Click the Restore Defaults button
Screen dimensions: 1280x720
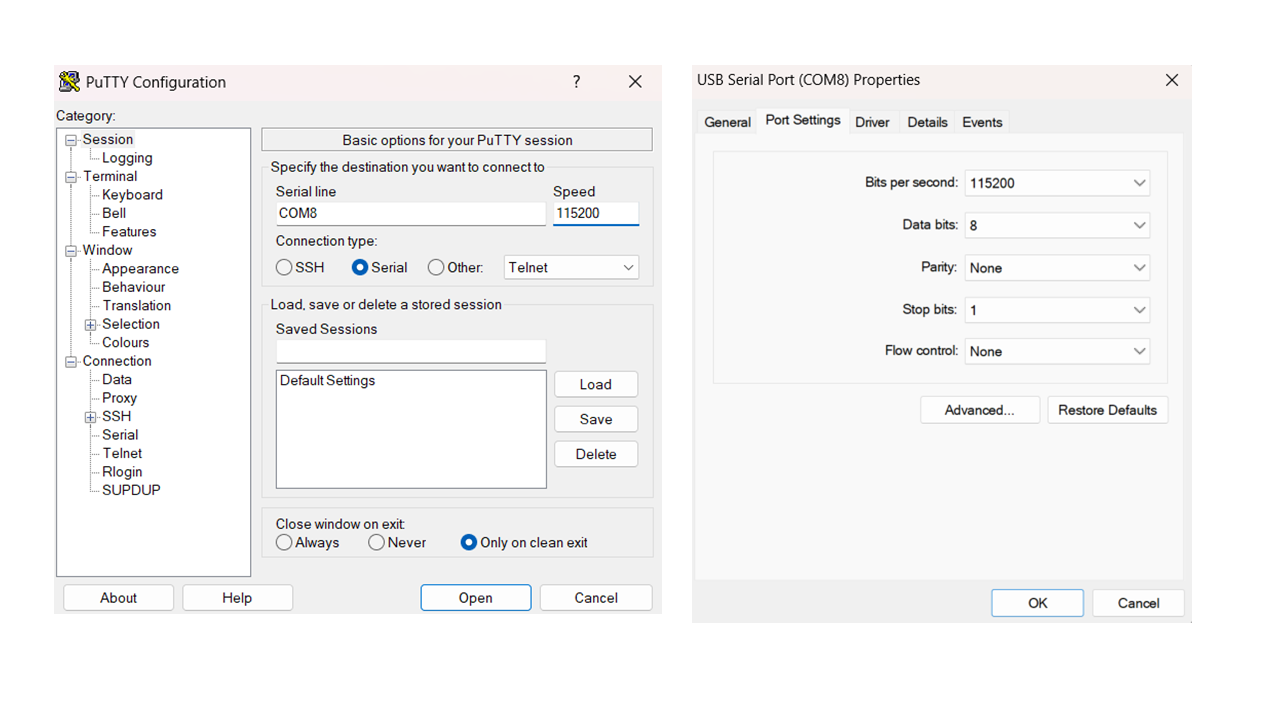pyautogui.click(x=1108, y=410)
